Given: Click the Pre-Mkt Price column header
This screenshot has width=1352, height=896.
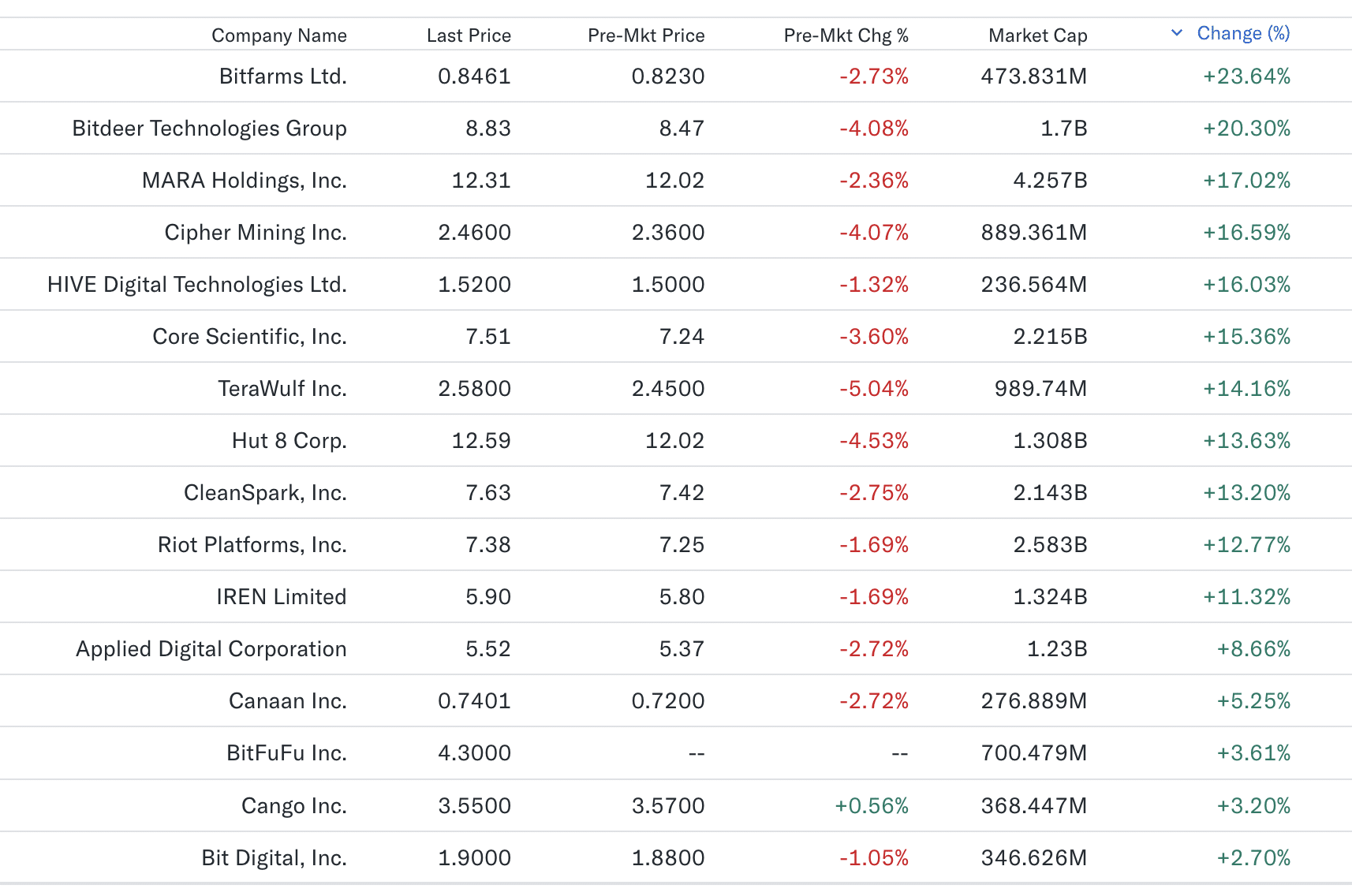Looking at the screenshot, I should [x=646, y=35].
